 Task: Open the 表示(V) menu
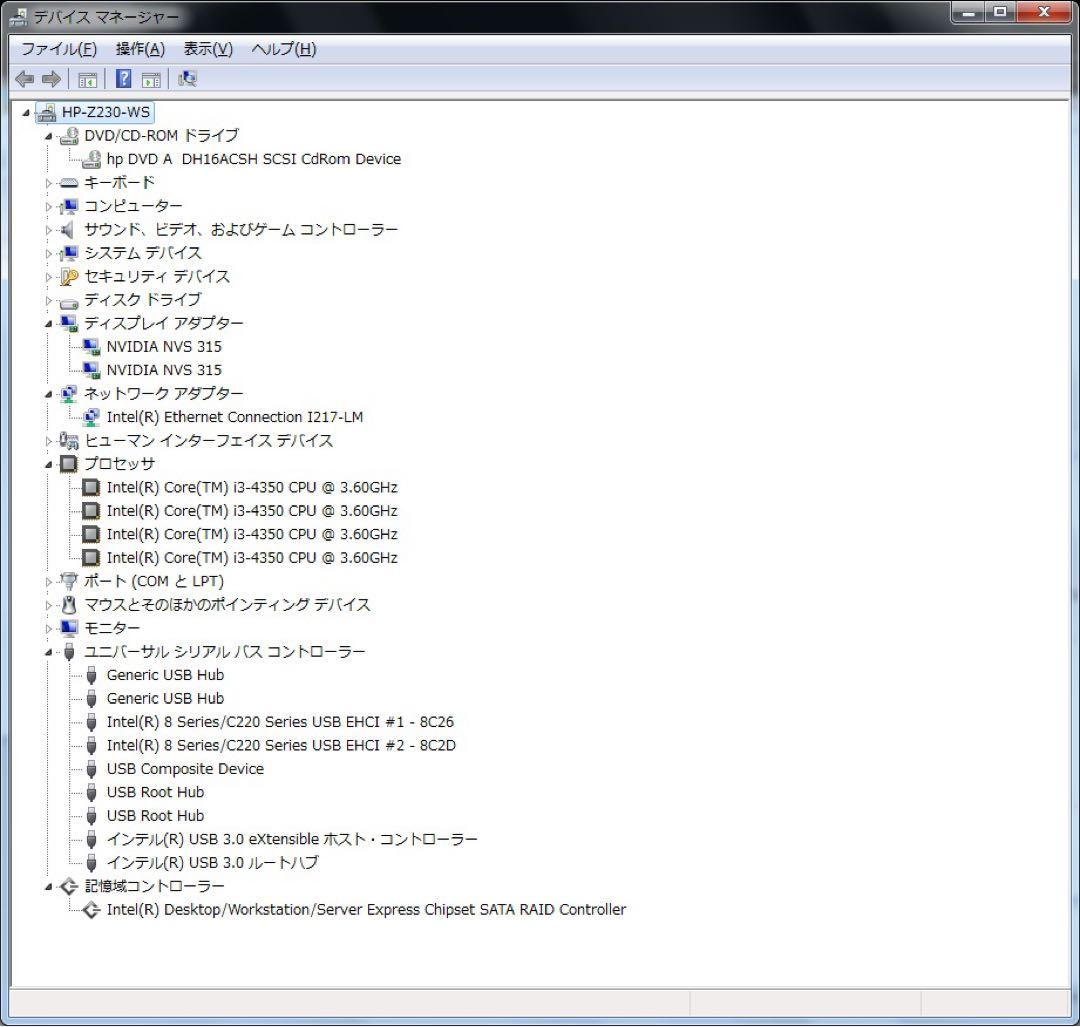click(x=208, y=49)
